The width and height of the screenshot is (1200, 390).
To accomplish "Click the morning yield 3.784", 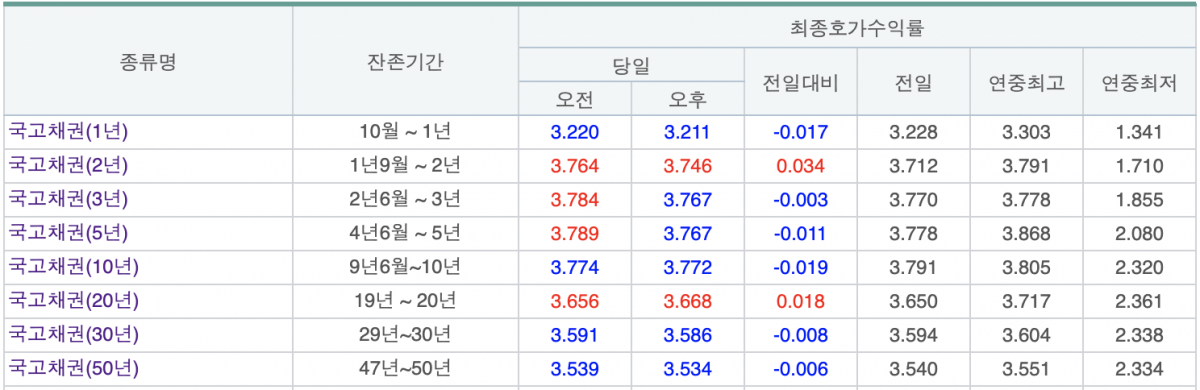I will tap(574, 199).
